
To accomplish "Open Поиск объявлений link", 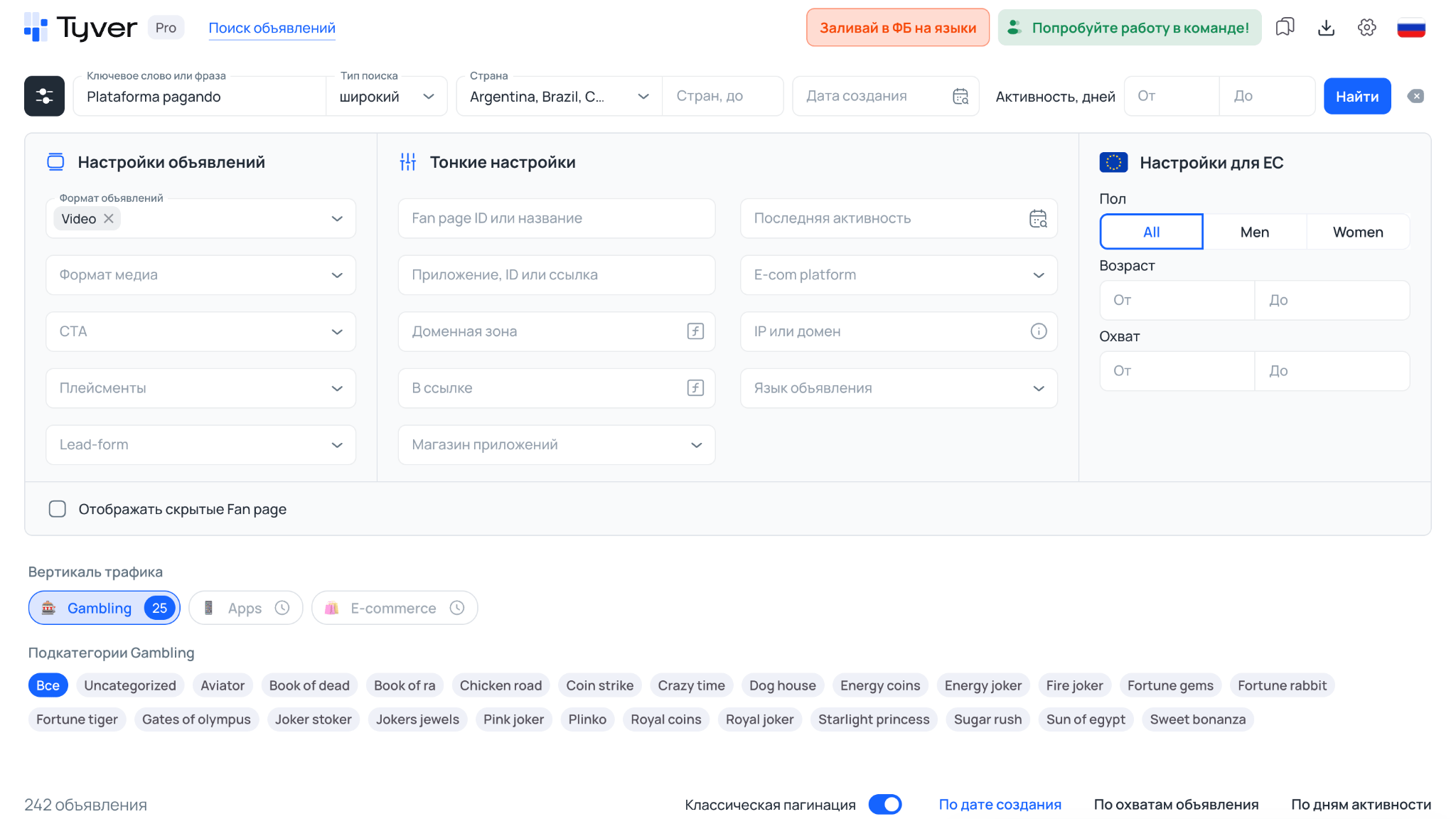I will click(x=272, y=28).
